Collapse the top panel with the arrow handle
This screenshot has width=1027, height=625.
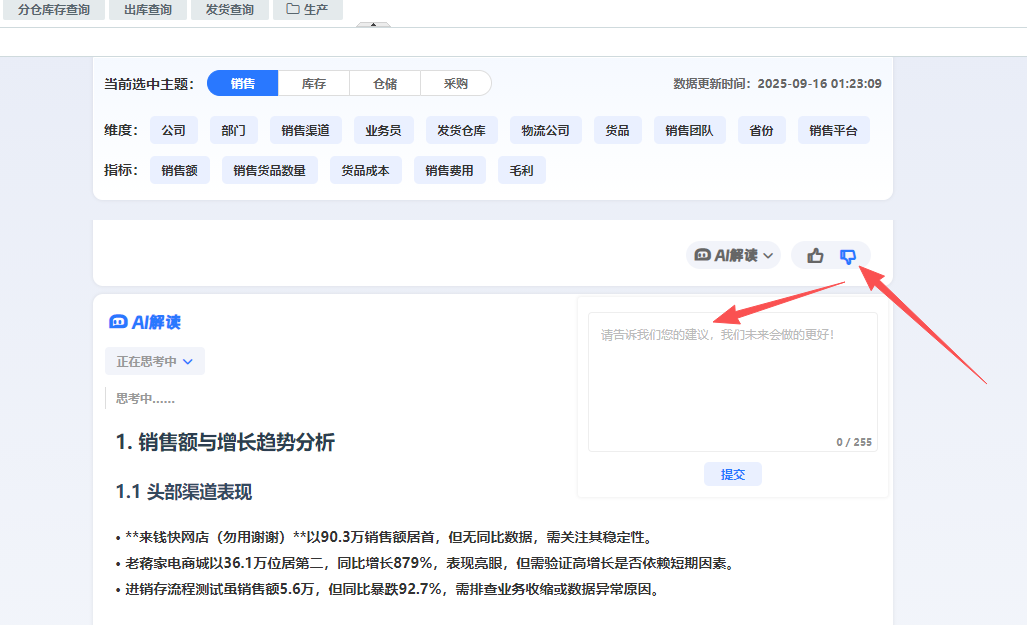click(x=373, y=25)
